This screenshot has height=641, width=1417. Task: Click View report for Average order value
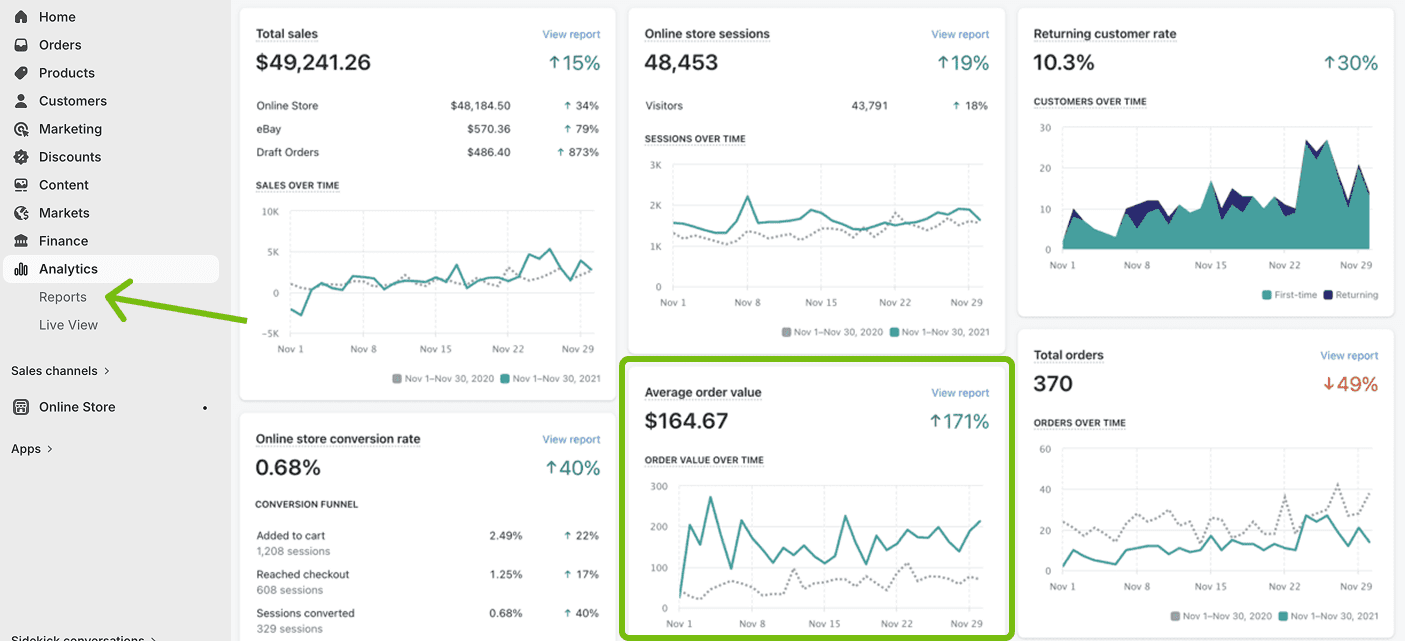959,392
